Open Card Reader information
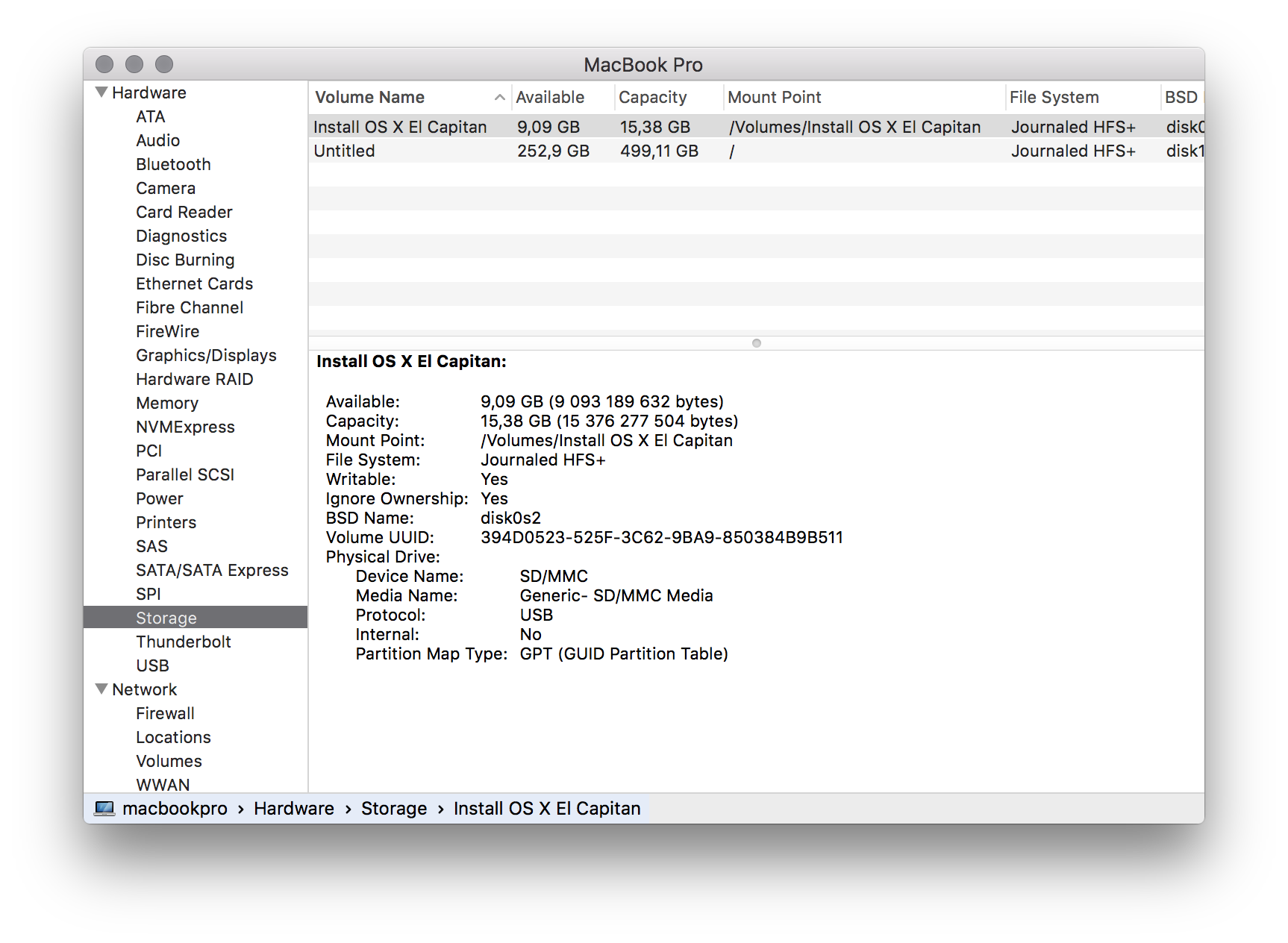 pyautogui.click(x=184, y=212)
